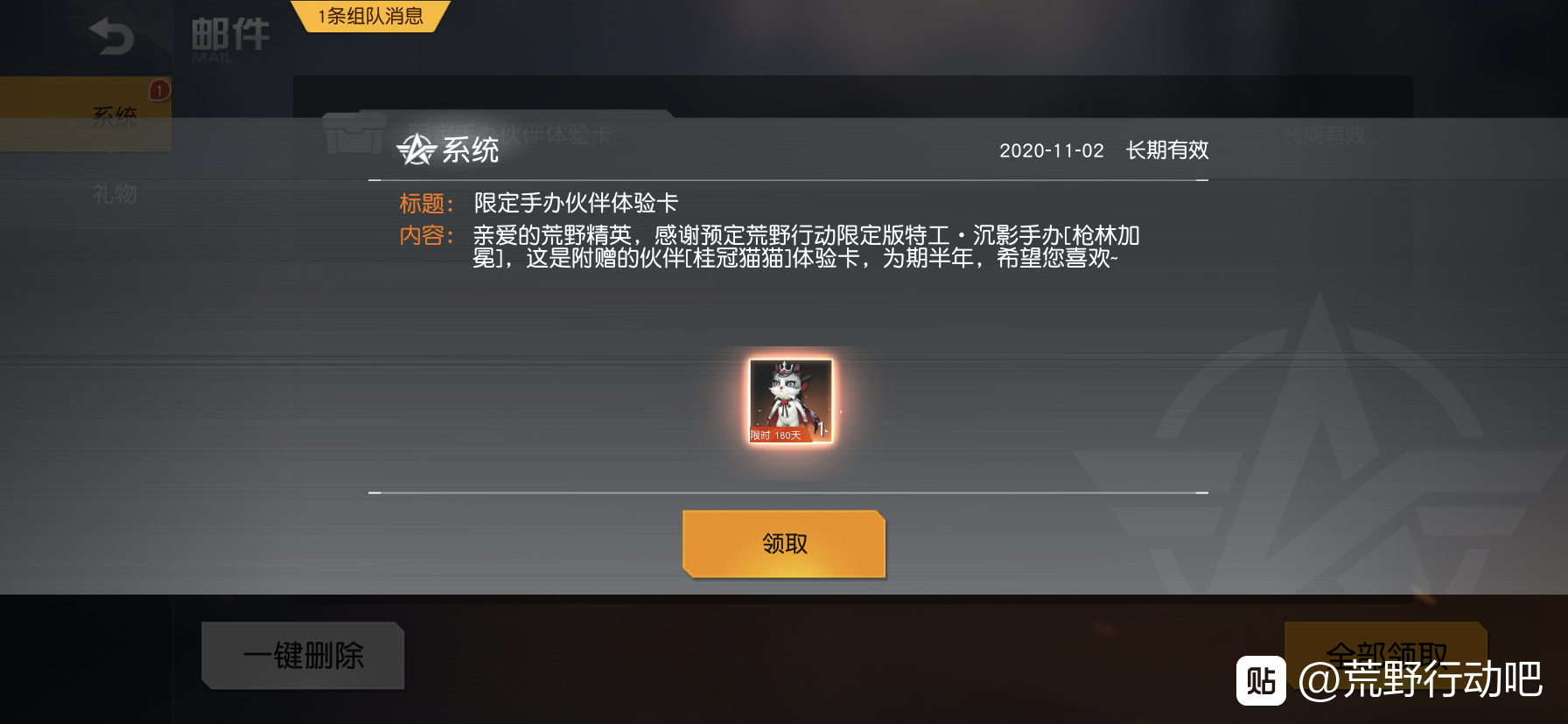Click the 限时180天 label on reward

[775, 435]
